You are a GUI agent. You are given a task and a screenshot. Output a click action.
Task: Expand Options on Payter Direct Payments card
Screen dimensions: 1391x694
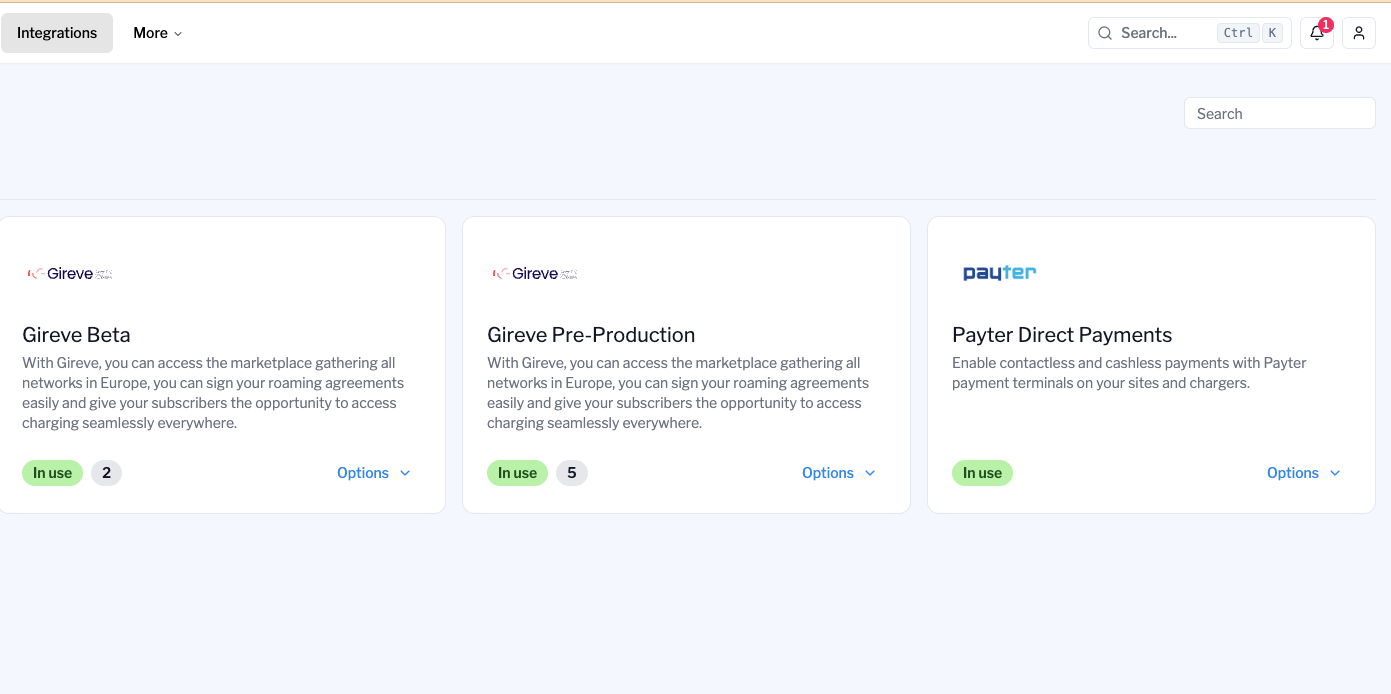click(1304, 473)
